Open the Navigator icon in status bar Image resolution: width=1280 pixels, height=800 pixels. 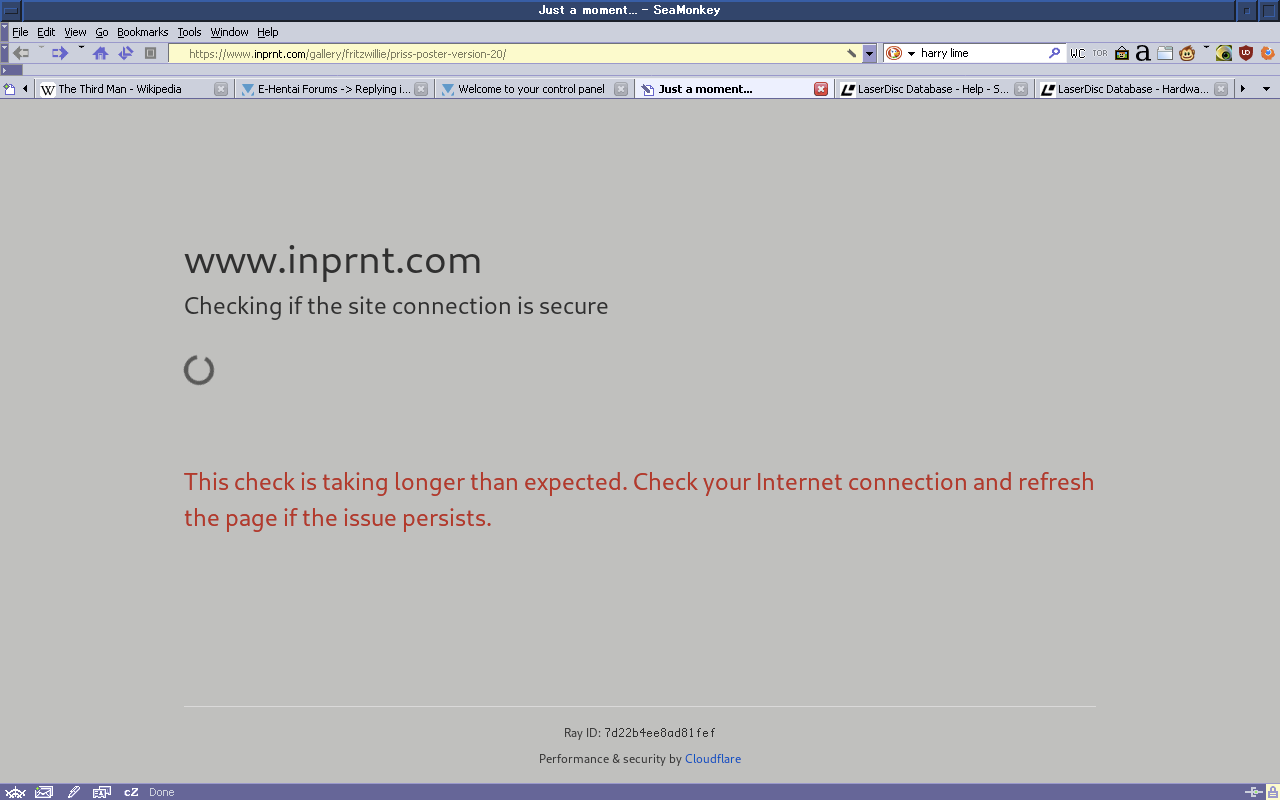tap(14, 792)
